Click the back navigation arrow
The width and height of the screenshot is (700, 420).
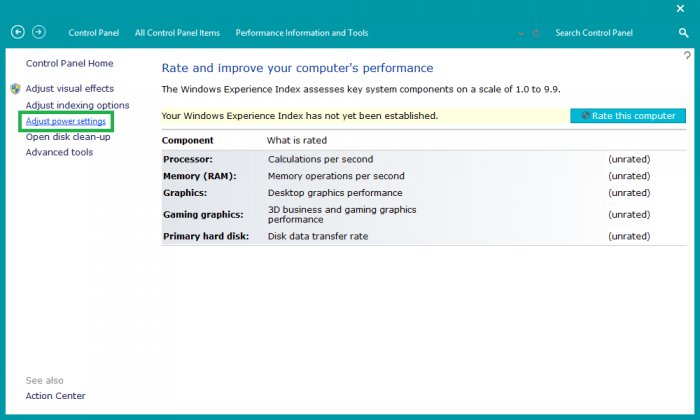[x=18, y=32]
